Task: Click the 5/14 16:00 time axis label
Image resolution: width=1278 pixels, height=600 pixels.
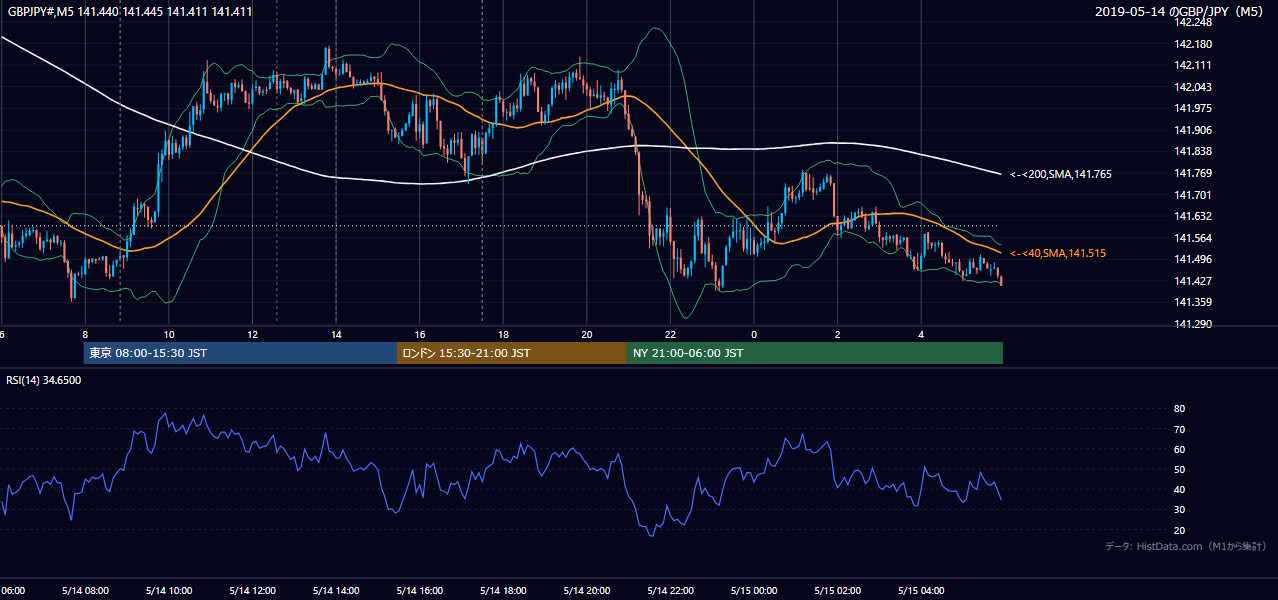Action: tap(420, 590)
